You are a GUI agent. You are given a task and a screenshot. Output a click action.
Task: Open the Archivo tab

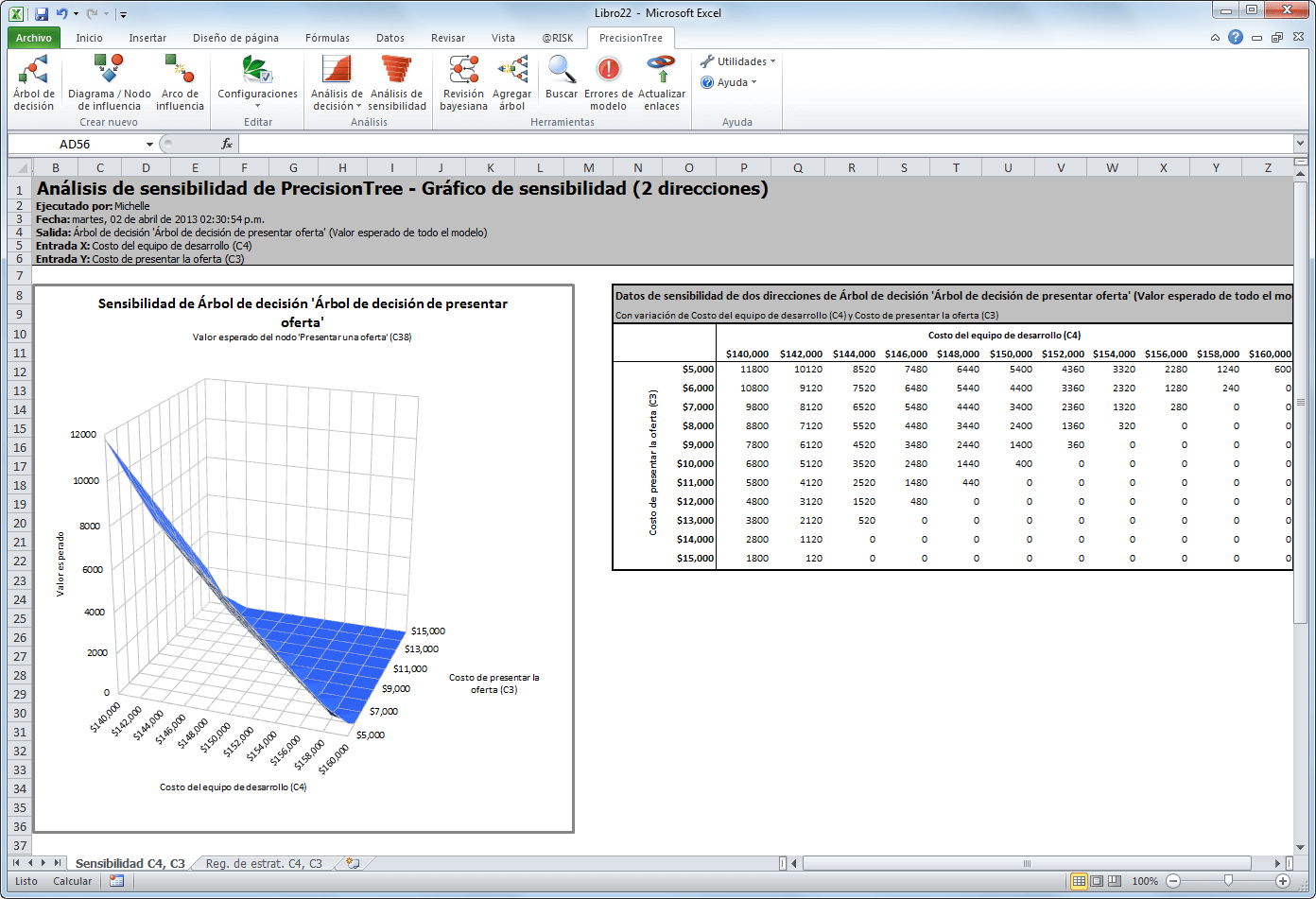(x=34, y=38)
